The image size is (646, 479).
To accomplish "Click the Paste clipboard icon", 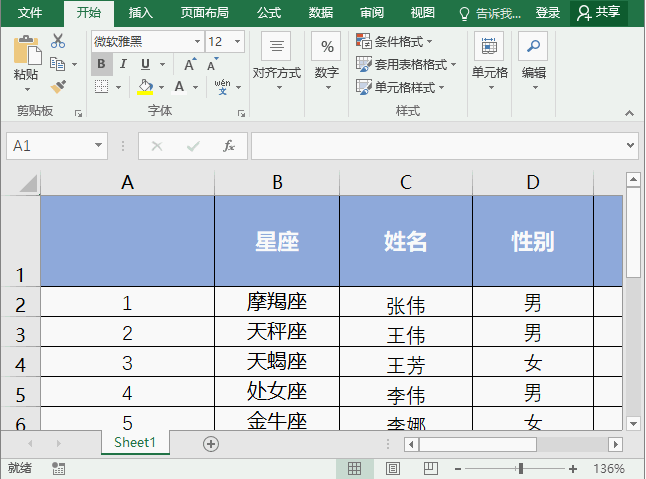I will (x=27, y=50).
